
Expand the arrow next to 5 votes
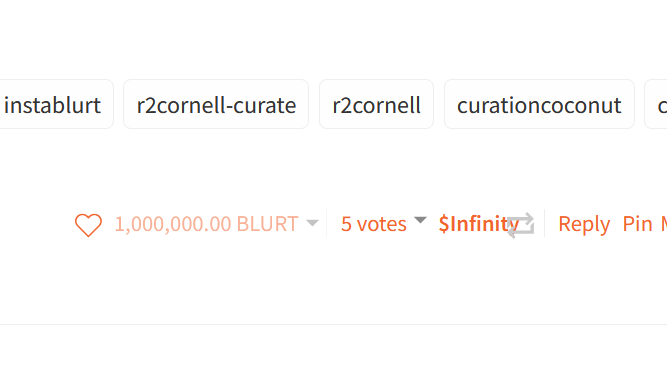click(x=420, y=220)
